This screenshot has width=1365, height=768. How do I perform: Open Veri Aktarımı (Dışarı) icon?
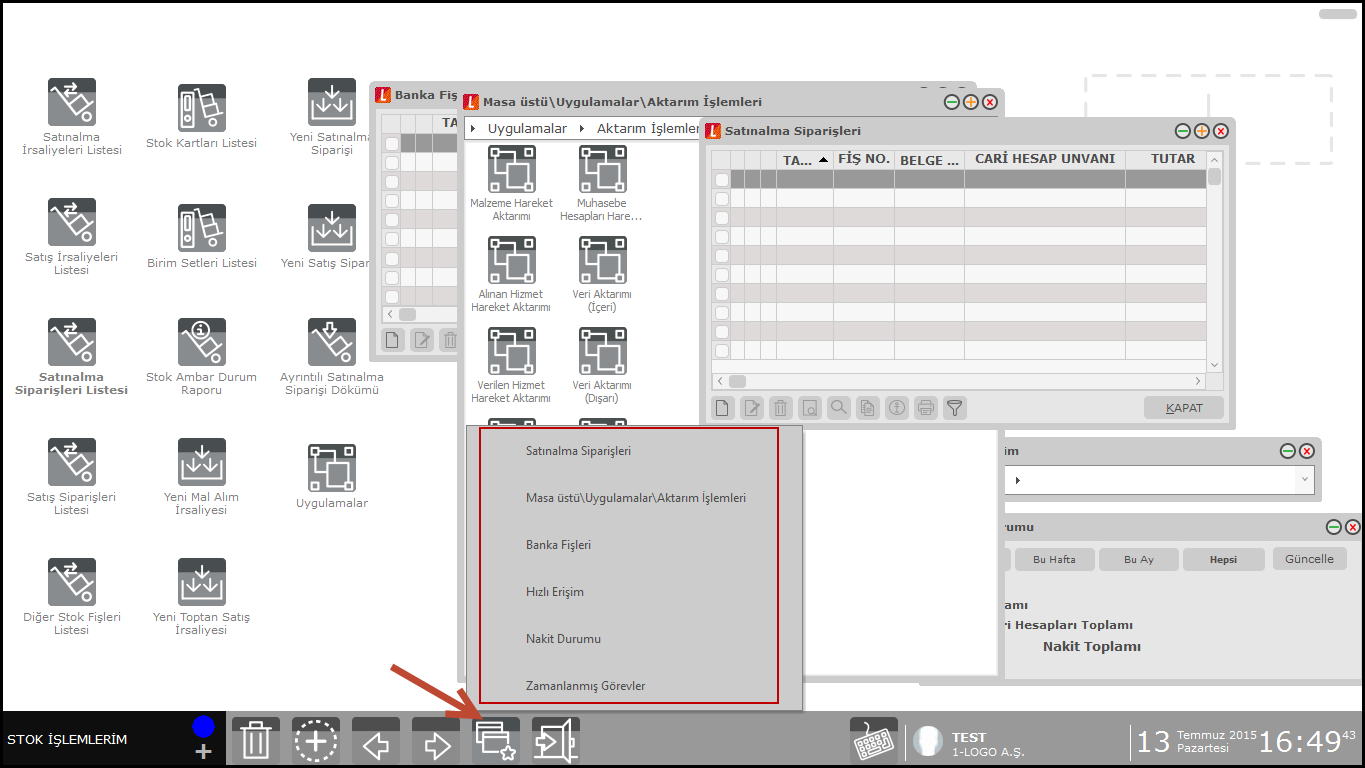point(603,352)
